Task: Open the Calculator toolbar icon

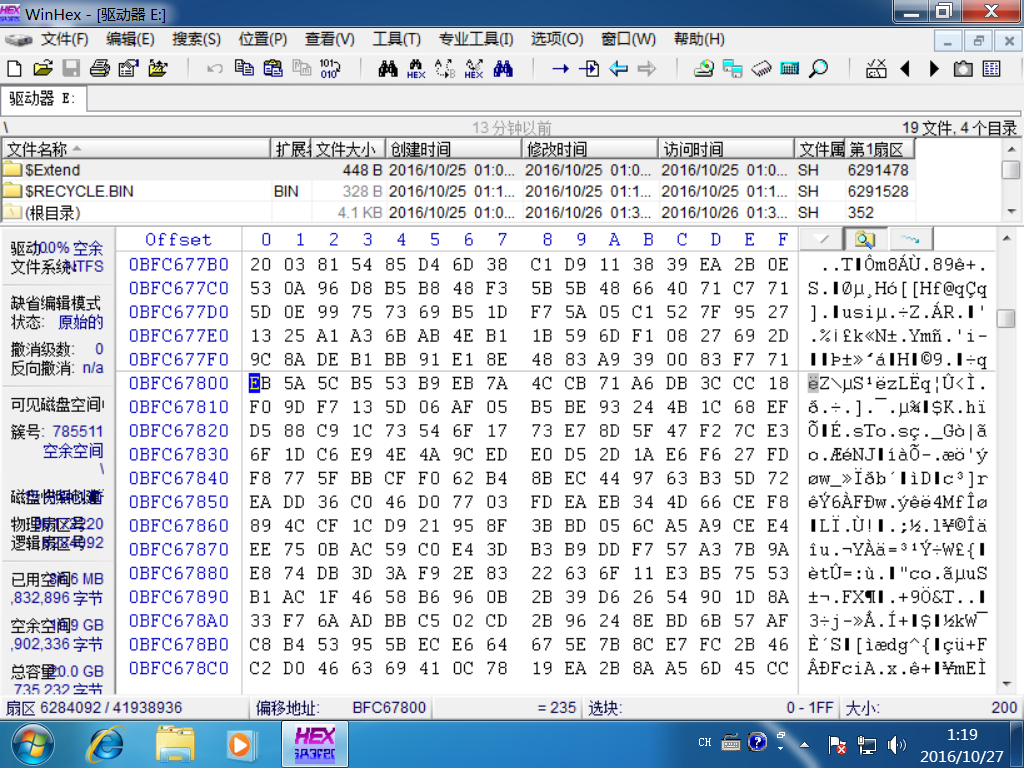Action: coord(790,68)
